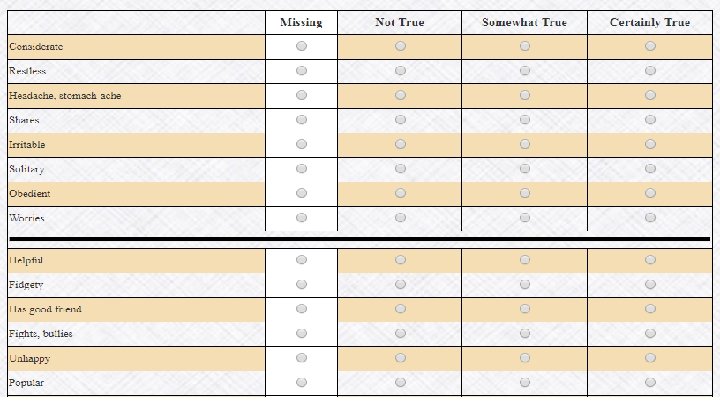Select Certainly True for Restless
720x405 pixels.
tap(650, 70)
